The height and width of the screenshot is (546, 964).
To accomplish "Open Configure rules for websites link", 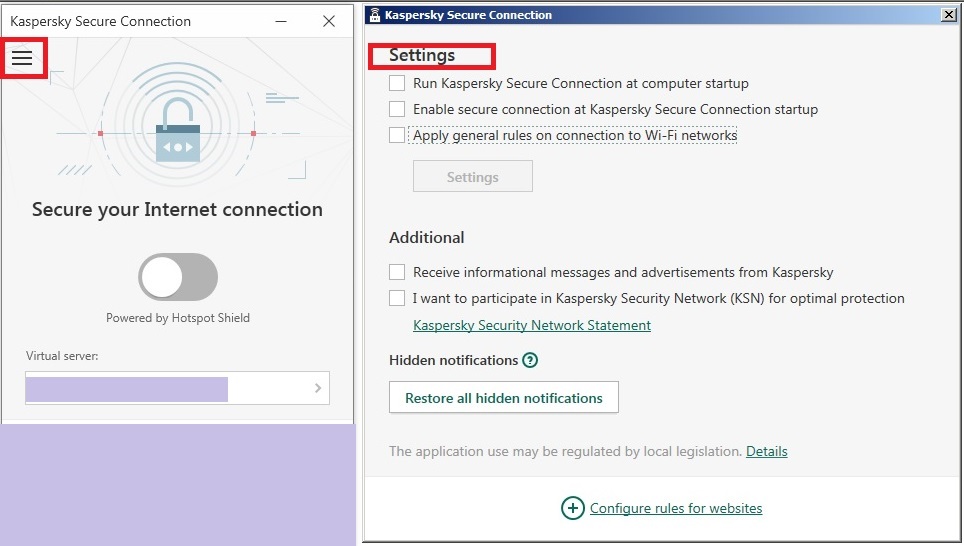I will click(x=676, y=508).
